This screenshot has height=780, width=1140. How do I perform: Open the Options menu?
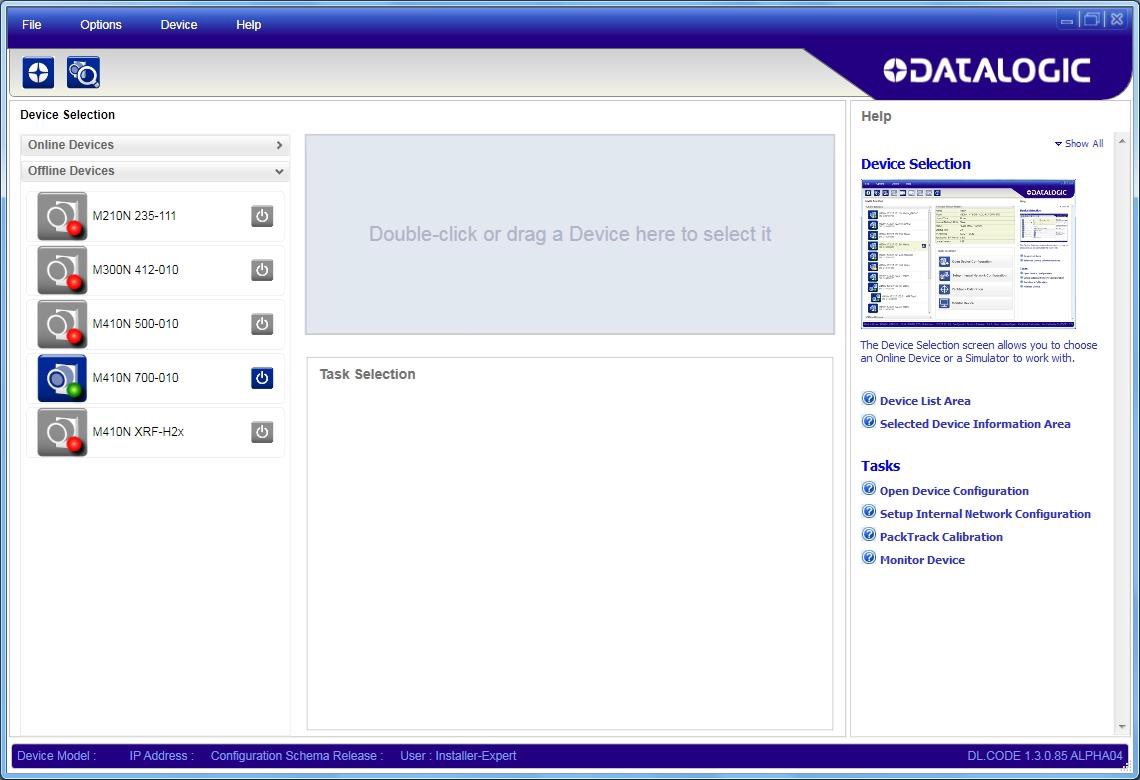[x=101, y=25]
